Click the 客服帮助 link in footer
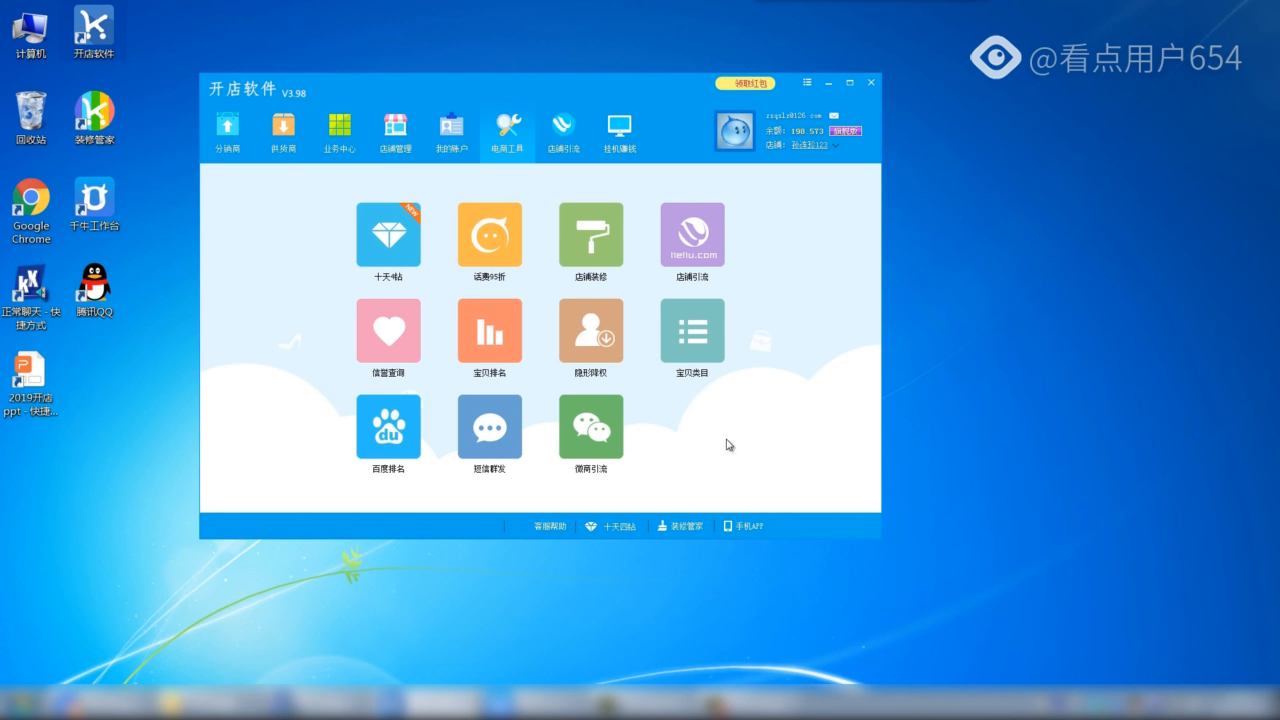The height and width of the screenshot is (720, 1280). 549,526
